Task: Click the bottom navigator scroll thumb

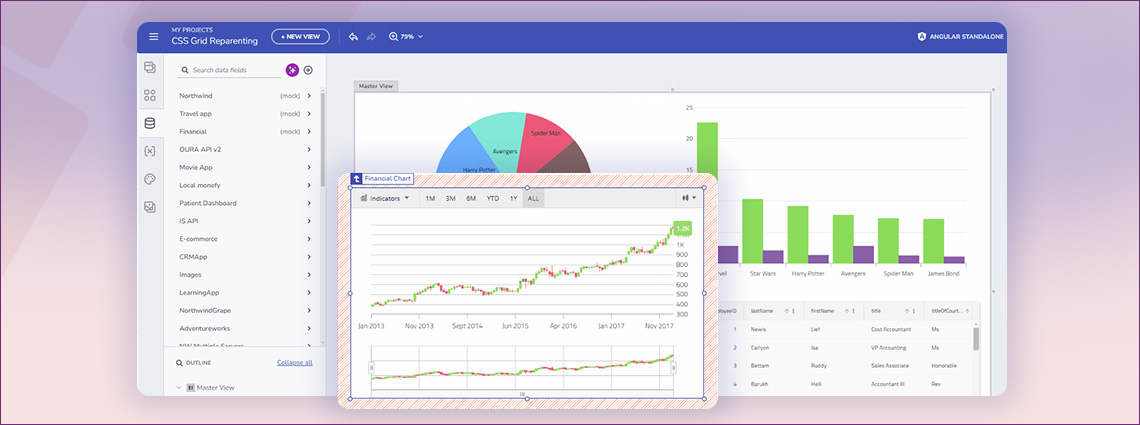Action: point(522,394)
